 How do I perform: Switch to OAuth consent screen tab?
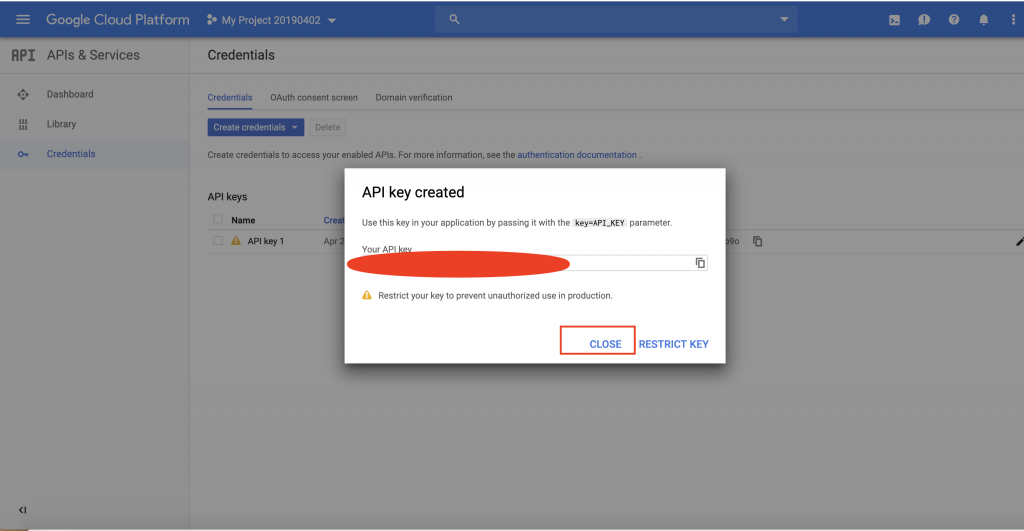coord(314,97)
